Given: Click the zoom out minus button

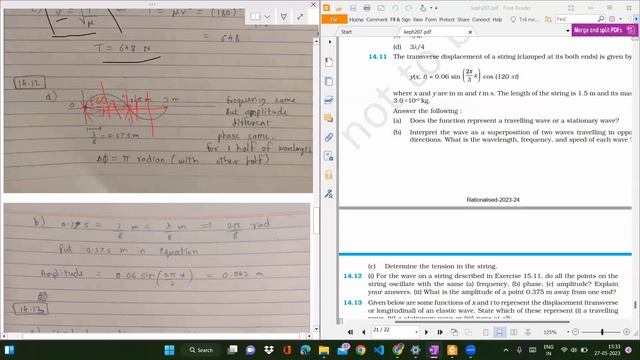Looking at the screenshot, I should pyautogui.click(x=576, y=332).
